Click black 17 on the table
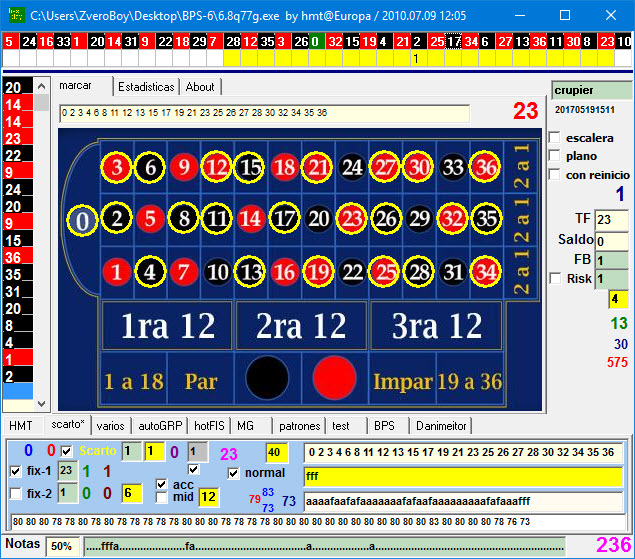This screenshot has height=559, width=635. (284, 219)
